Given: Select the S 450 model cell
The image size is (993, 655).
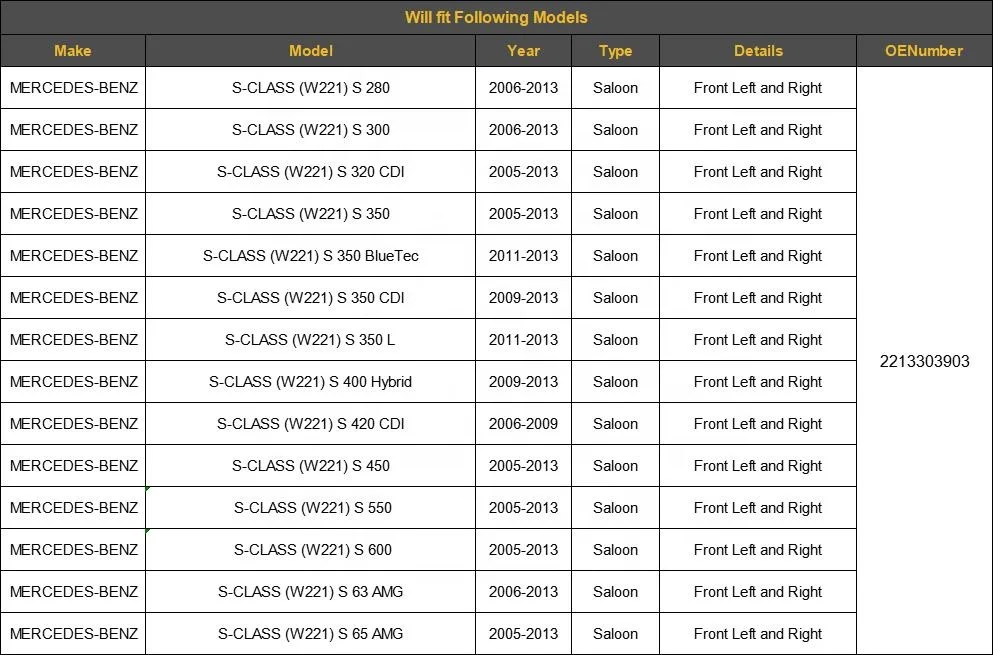Looking at the screenshot, I should [x=310, y=466].
